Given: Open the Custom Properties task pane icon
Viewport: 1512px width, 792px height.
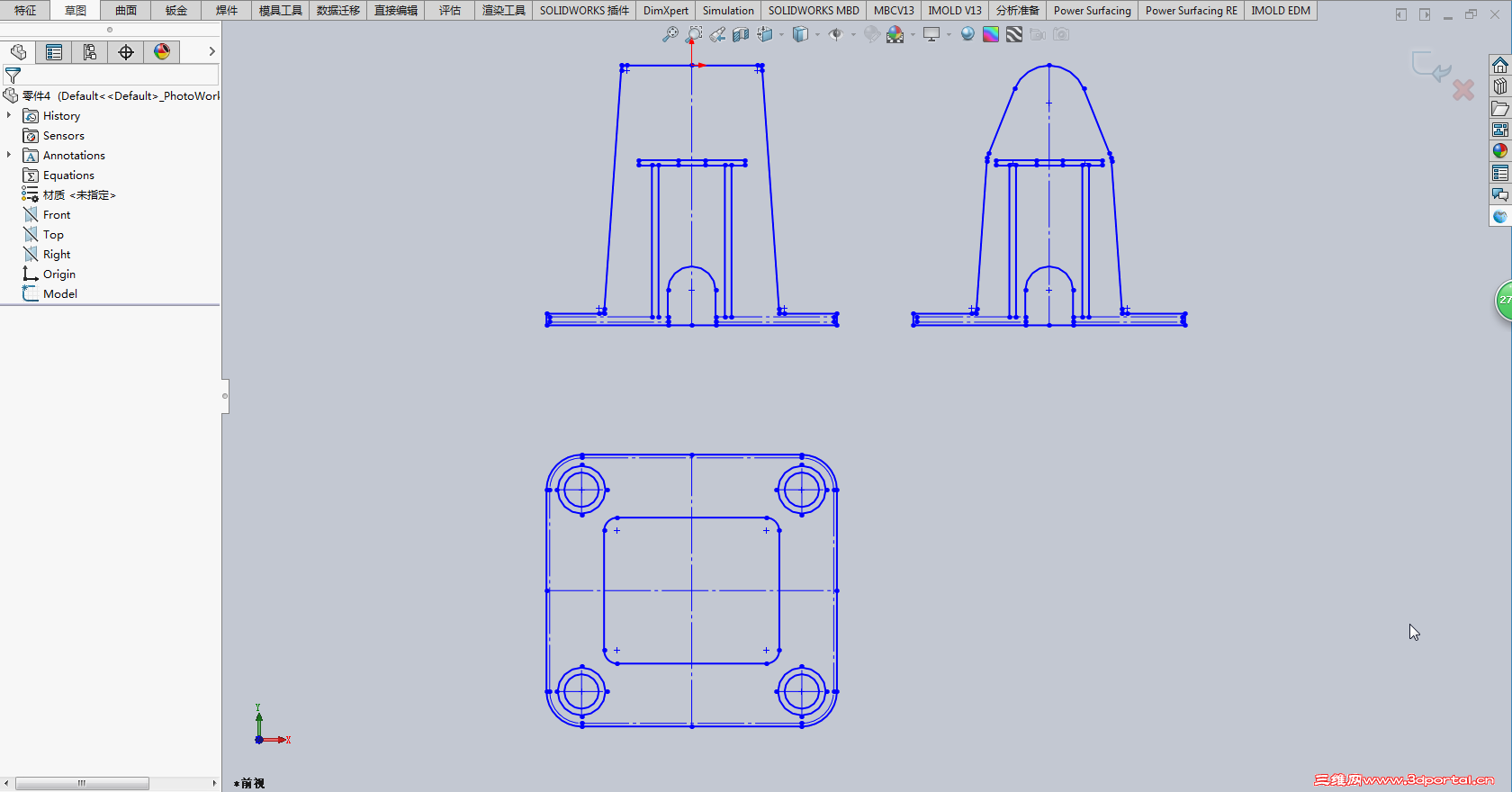Looking at the screenshot, I should click(x=1499, y=173).
